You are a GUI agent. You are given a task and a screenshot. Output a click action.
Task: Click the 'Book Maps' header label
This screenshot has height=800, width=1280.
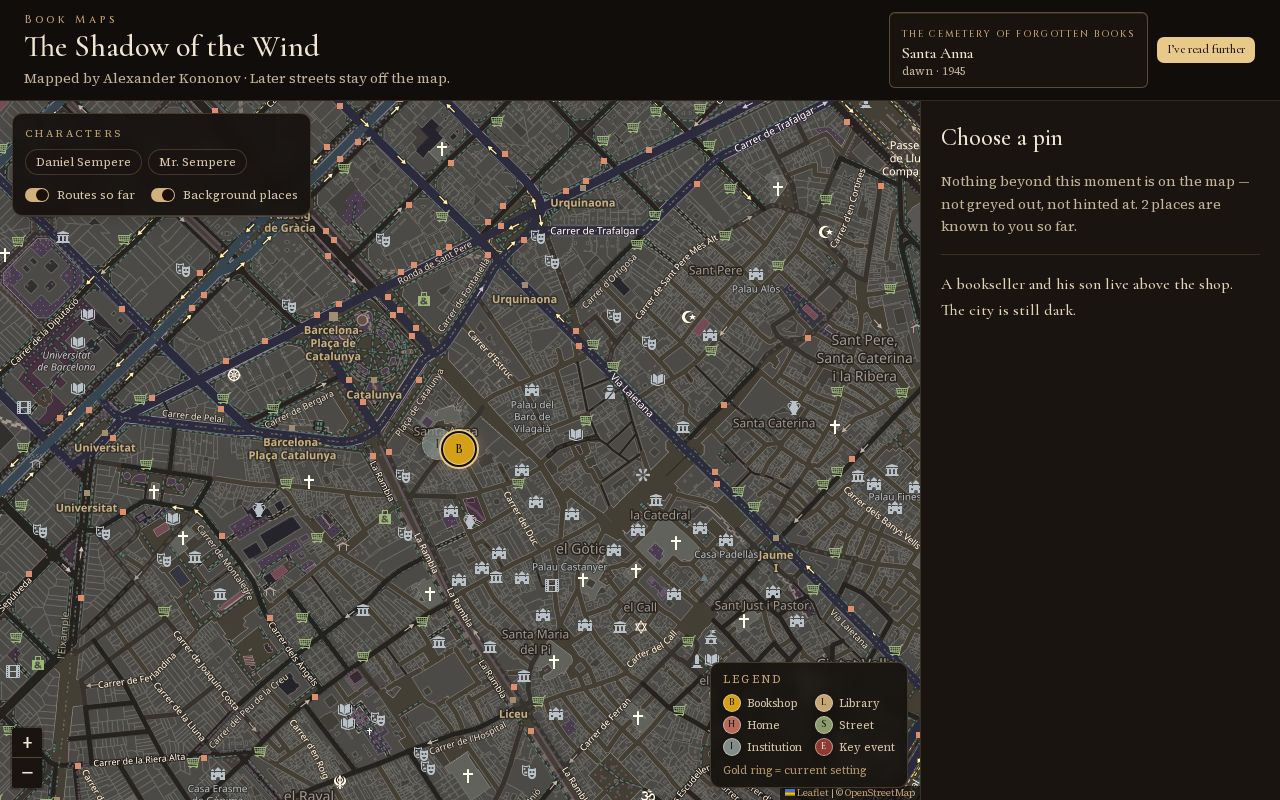pyautogui.click(x=70, y=19)
